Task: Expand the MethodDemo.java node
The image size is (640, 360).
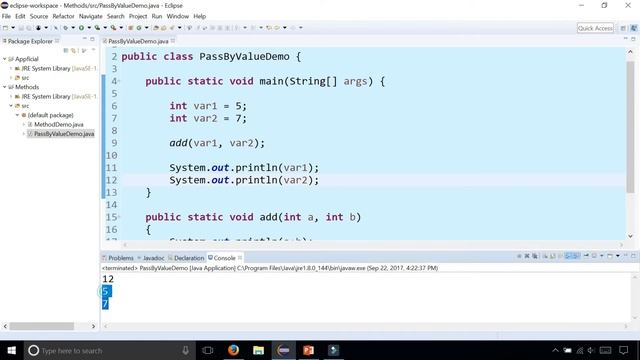Action: (x=24, y=124)
